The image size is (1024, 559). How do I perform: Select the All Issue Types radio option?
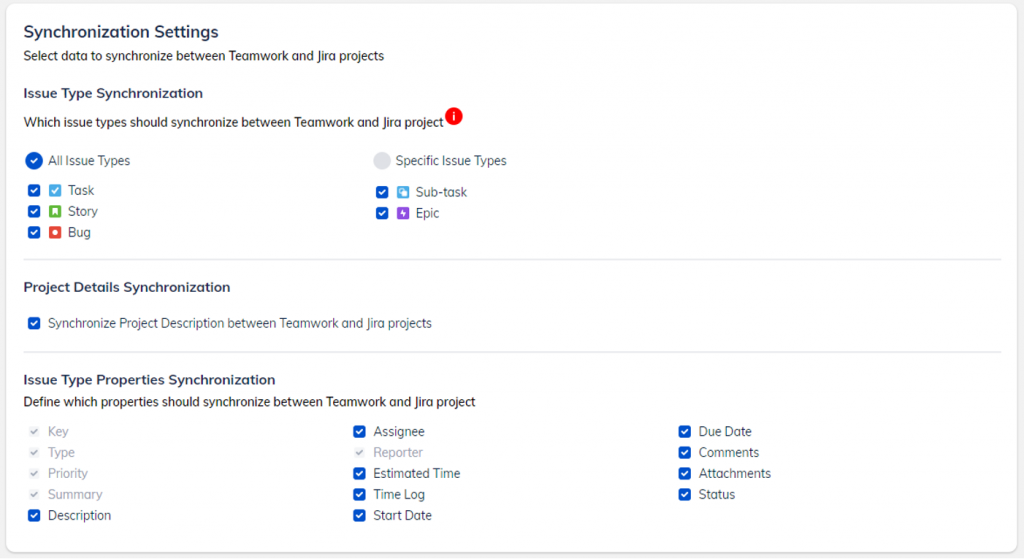34,161
